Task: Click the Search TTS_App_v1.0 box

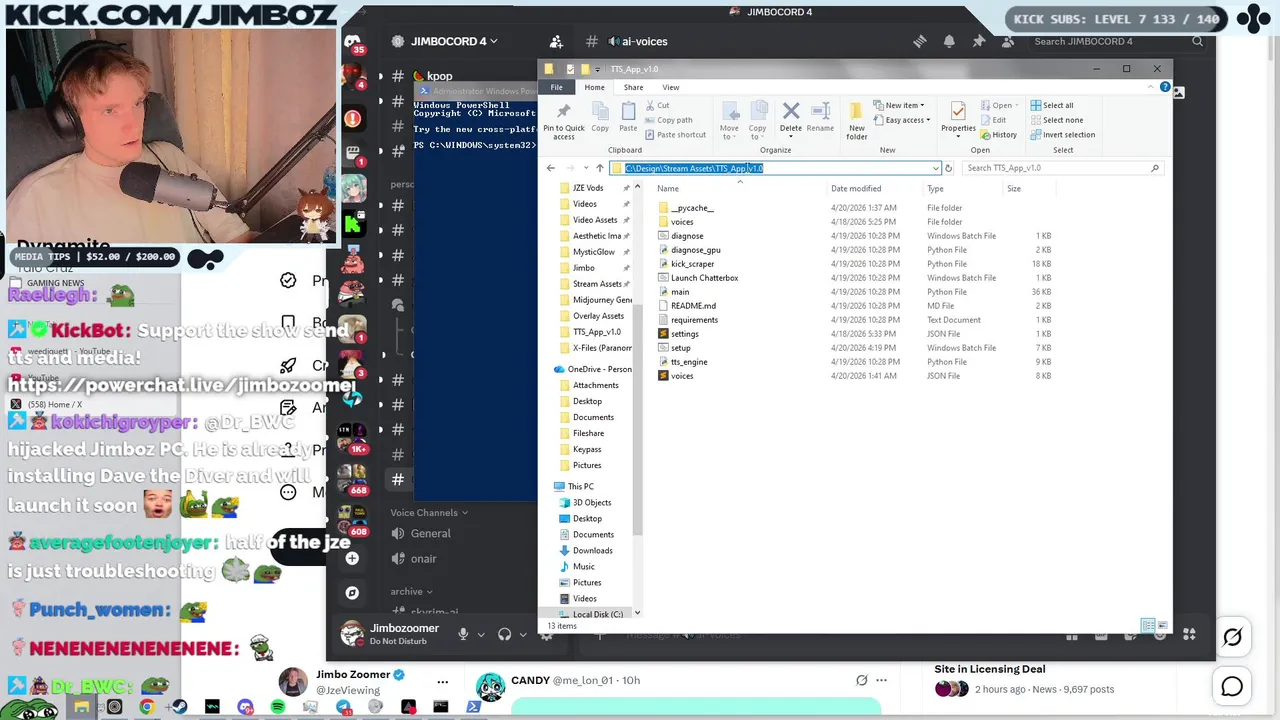Action: tap(1062, 168)
